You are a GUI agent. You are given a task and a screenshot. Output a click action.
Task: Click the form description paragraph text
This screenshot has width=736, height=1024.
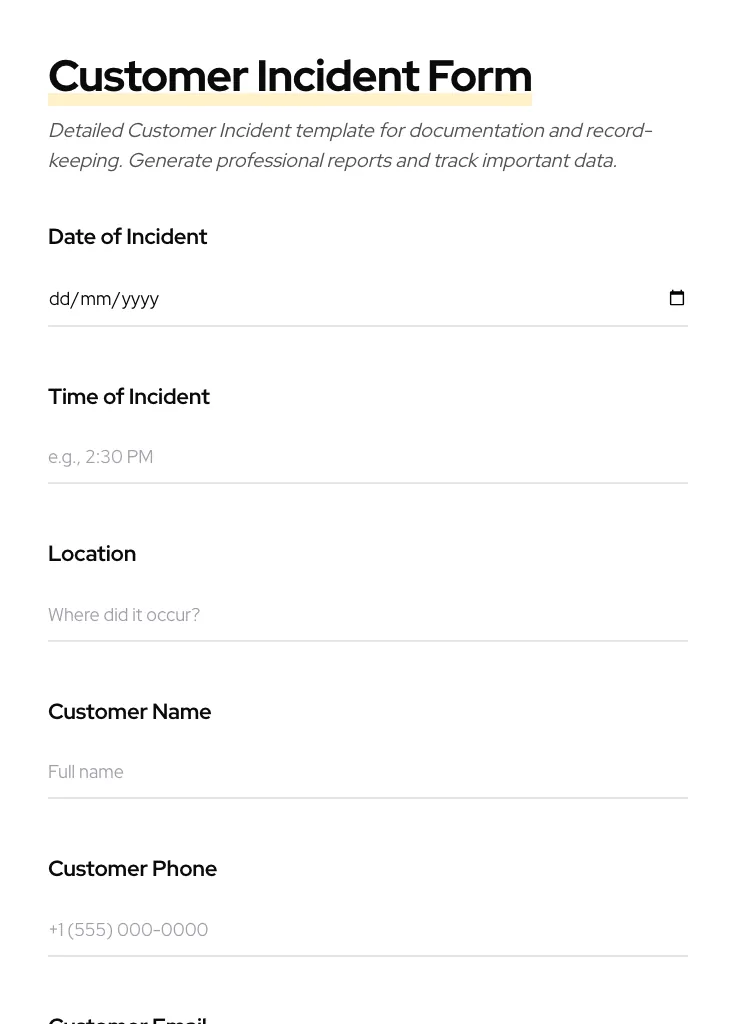pyautogui.click(x=350, y=145)
